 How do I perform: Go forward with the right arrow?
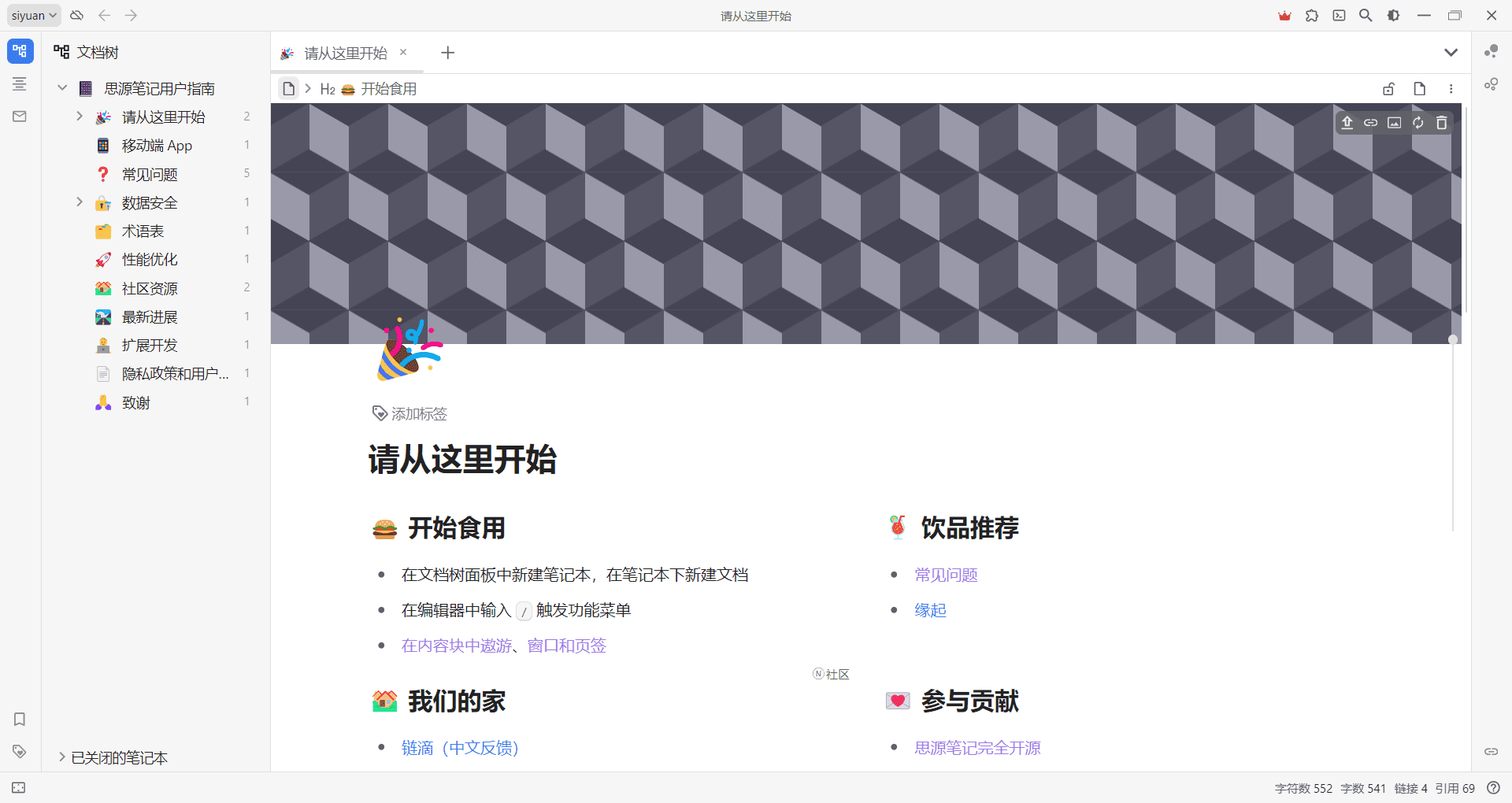pyautogui.click(x=131, y=15)
